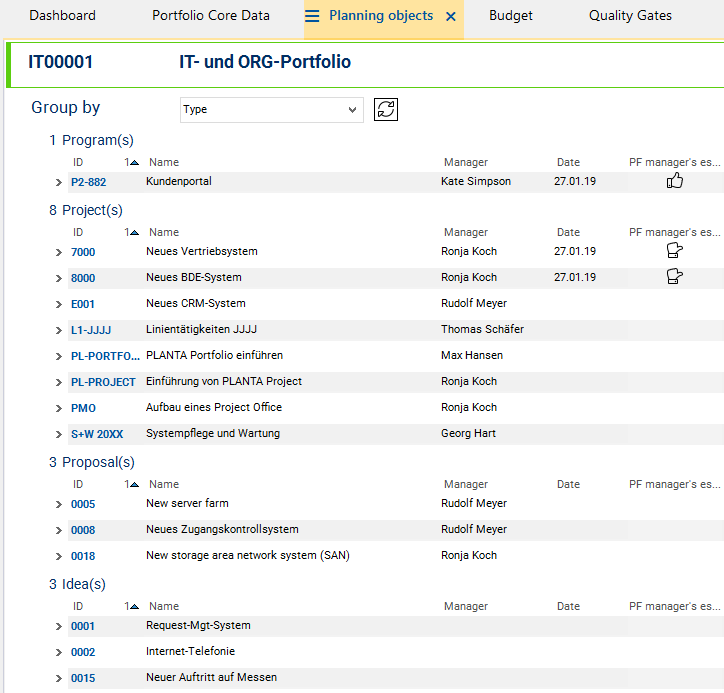
Task: Open project link PL-PROJECT
Action: (x=103, y=382)
